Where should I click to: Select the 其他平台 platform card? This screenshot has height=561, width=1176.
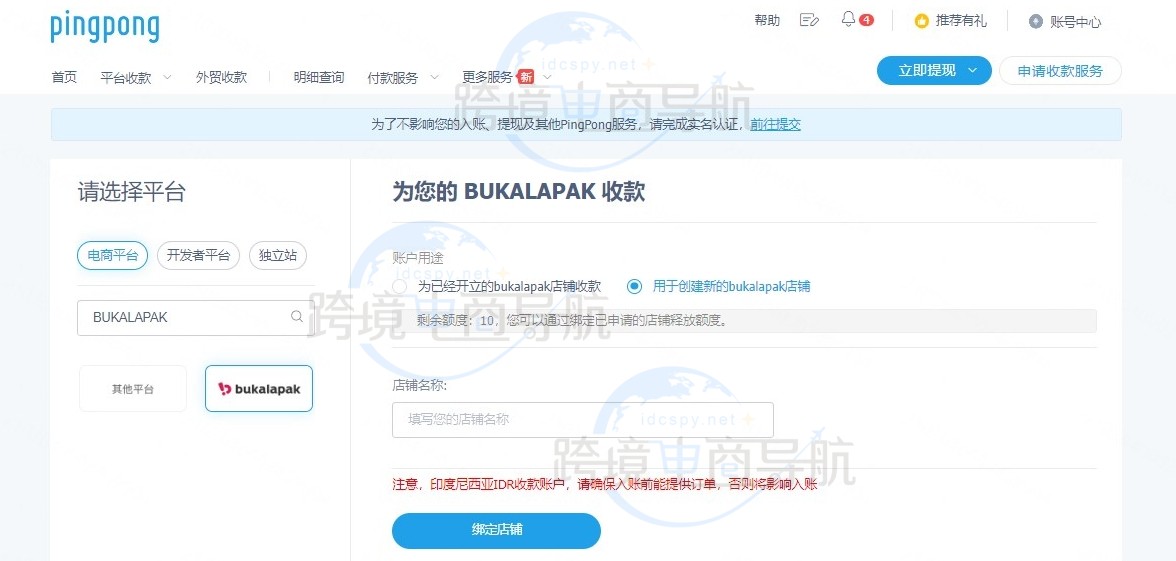(133, 388)
